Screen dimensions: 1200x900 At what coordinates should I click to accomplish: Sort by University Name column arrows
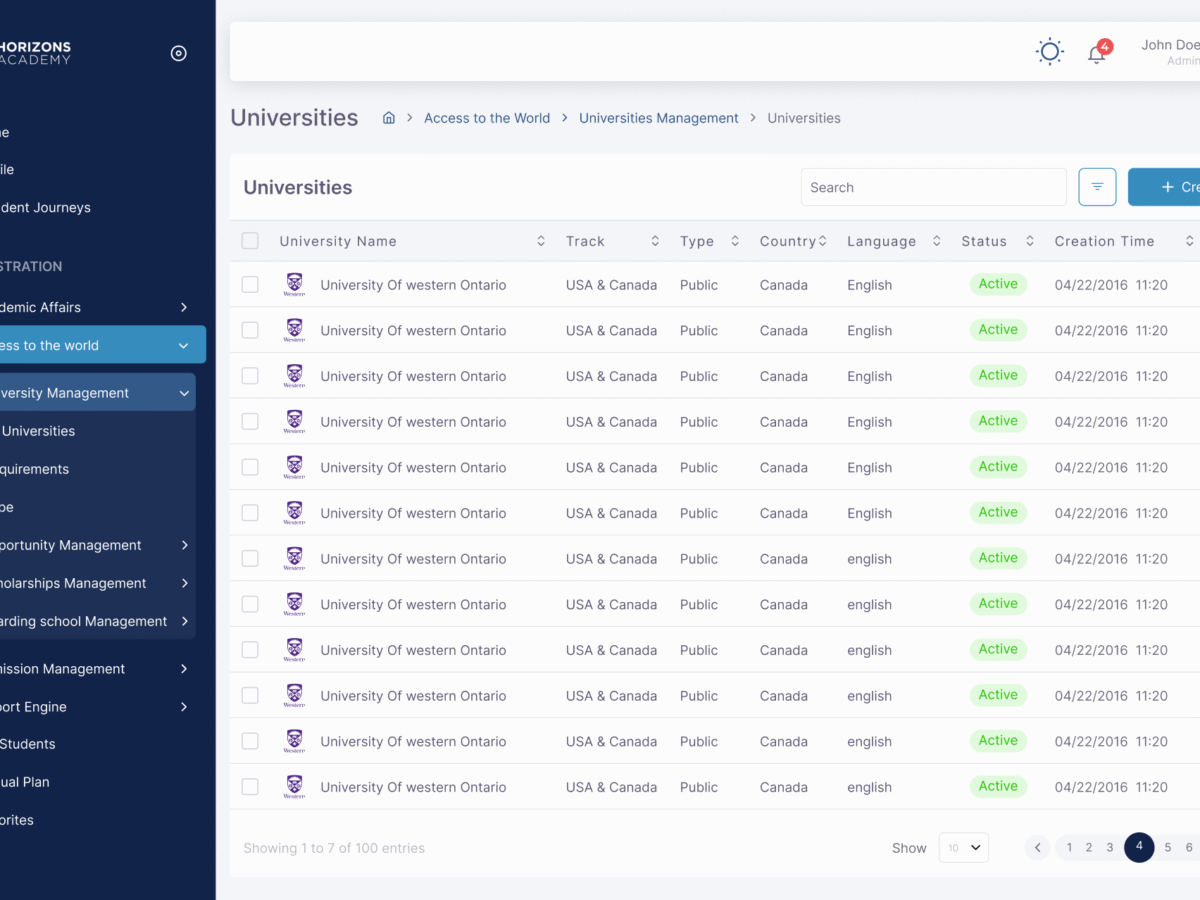(x=541, y=241)
